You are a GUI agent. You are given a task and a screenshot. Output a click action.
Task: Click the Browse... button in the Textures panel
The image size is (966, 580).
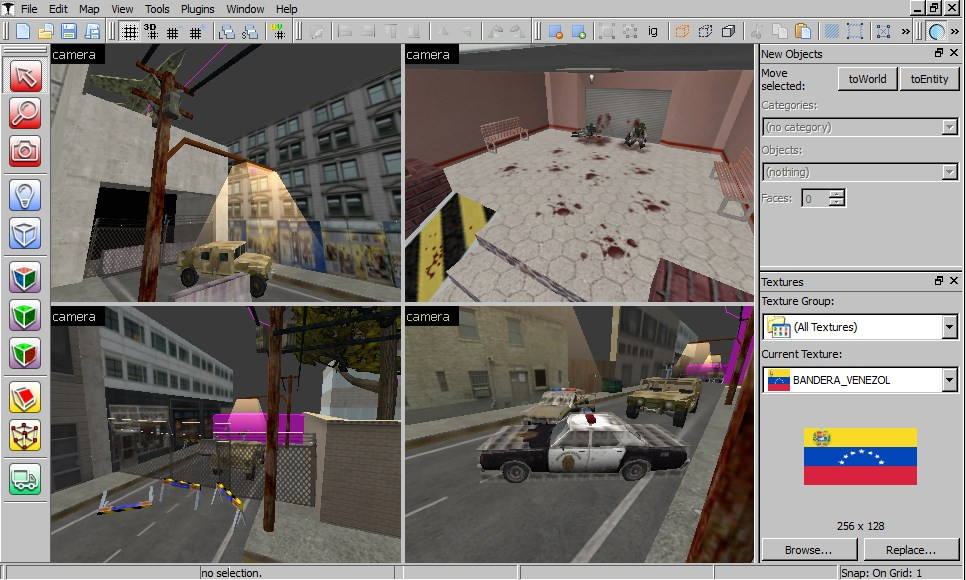[x=811, y=549]
